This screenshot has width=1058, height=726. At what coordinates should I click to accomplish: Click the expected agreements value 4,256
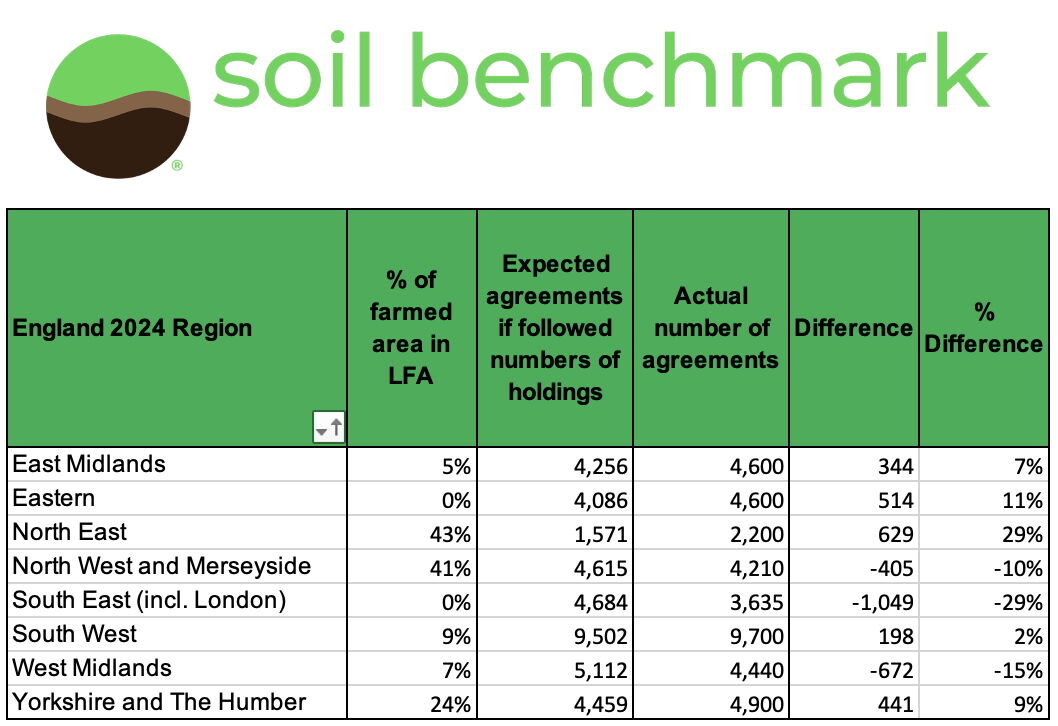[555, 464]
